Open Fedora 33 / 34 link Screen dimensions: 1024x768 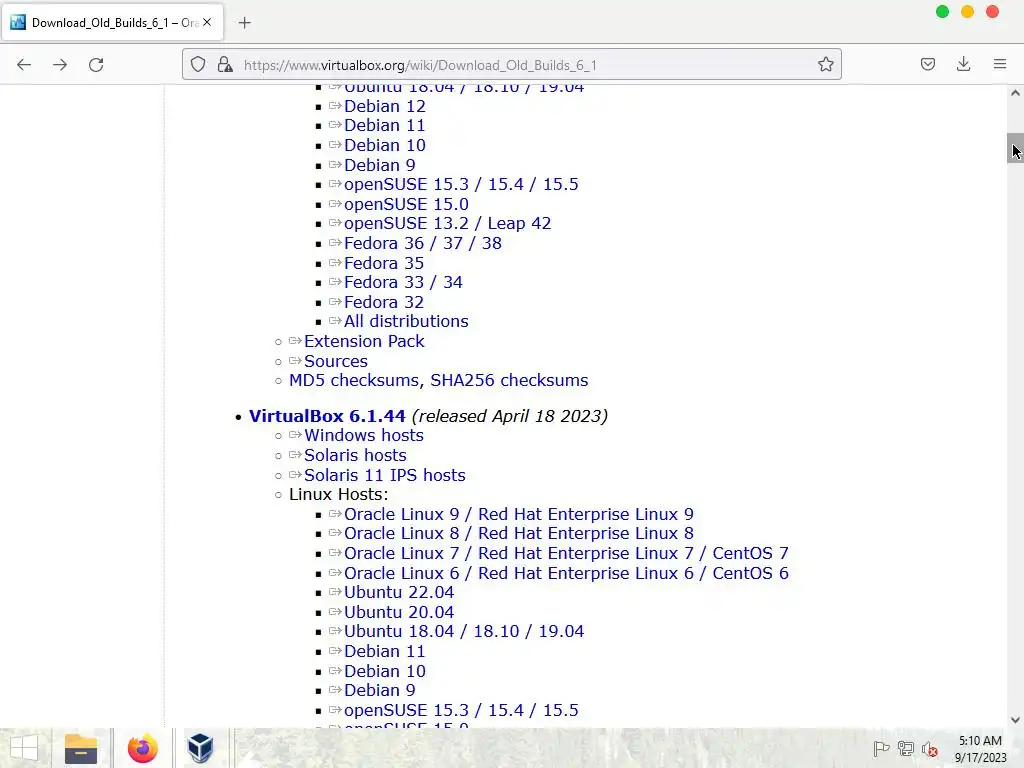[403, 282]
